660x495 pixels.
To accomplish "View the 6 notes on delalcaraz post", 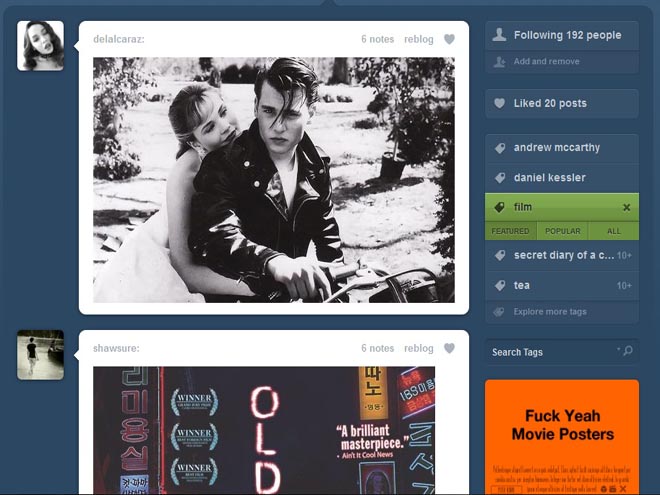I will [x=377, y=40].
